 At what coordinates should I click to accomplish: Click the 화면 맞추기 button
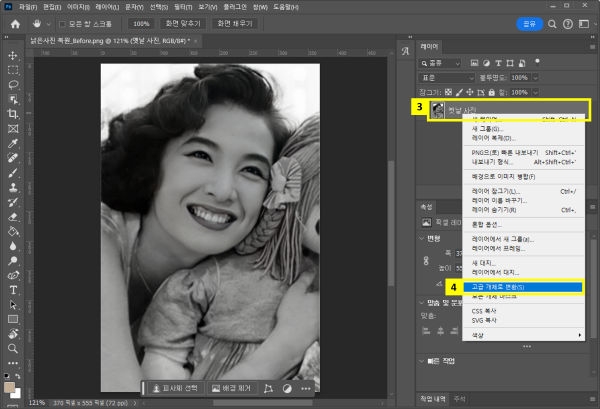183,23
